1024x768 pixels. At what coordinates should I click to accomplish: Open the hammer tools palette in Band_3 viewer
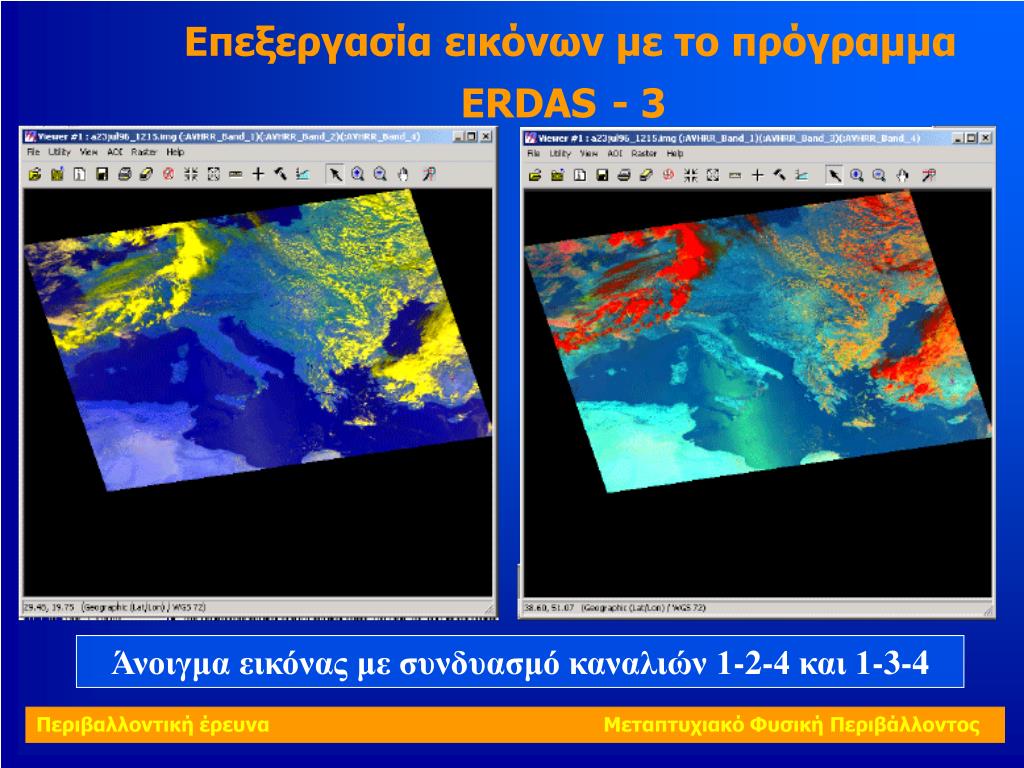coord(779,175)
